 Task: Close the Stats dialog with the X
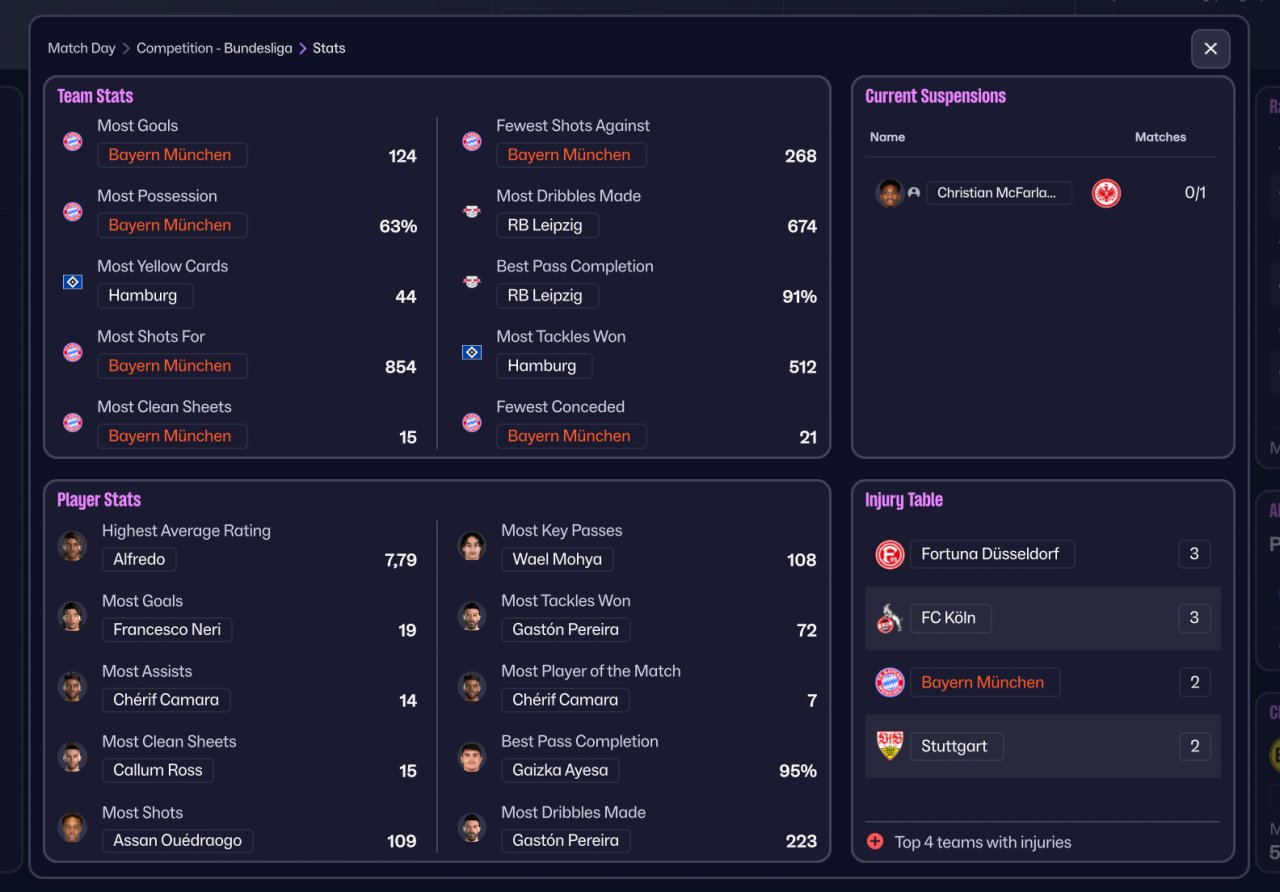(x=1210, y=49)
